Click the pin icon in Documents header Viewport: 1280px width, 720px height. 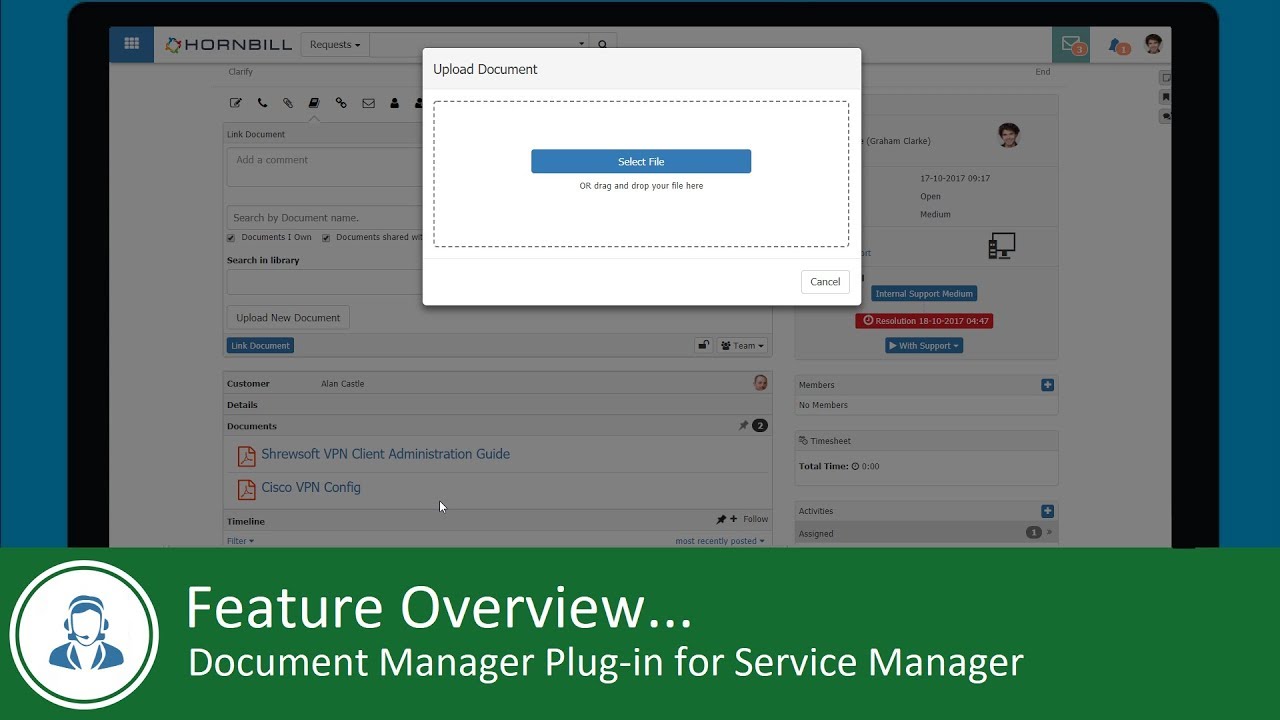743,426
